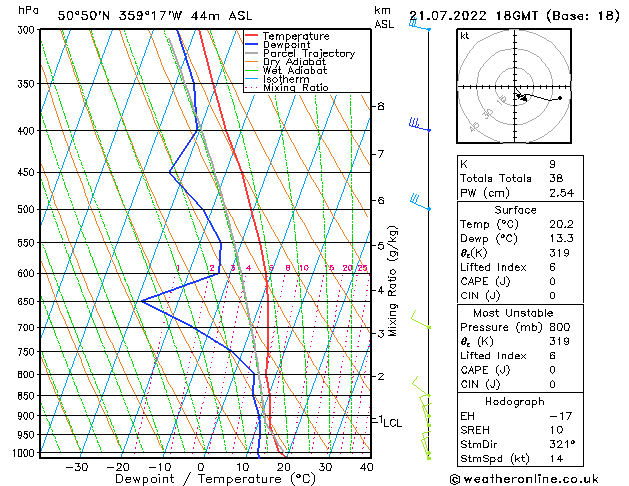629x486 pixels.
Task: Click the '850' hPa pressure axis label
Action: 28,396
